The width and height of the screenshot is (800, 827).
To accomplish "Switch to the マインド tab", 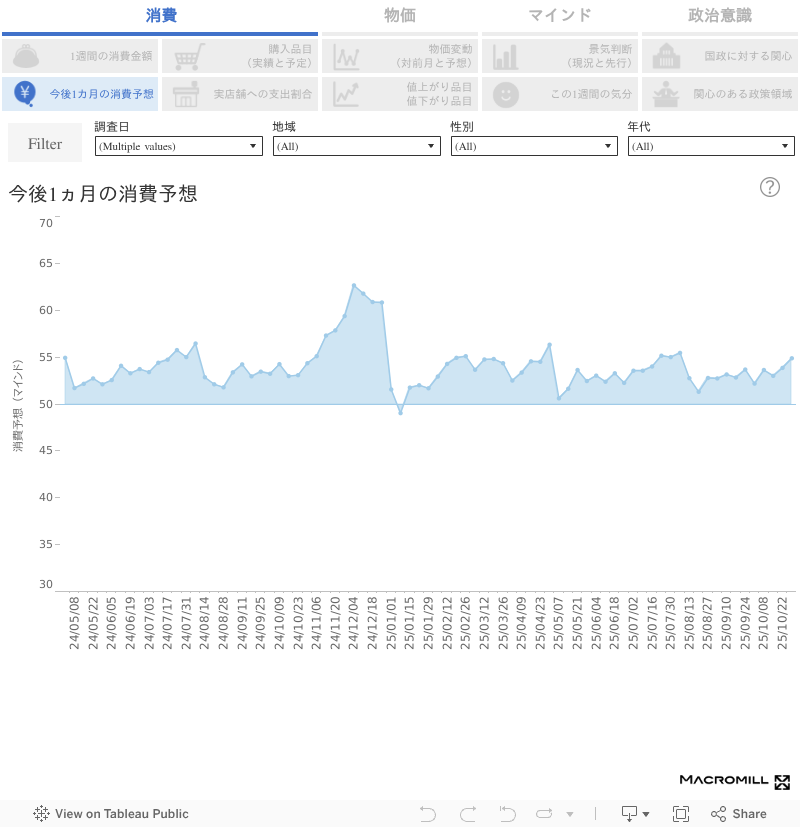I will point(560,16).
